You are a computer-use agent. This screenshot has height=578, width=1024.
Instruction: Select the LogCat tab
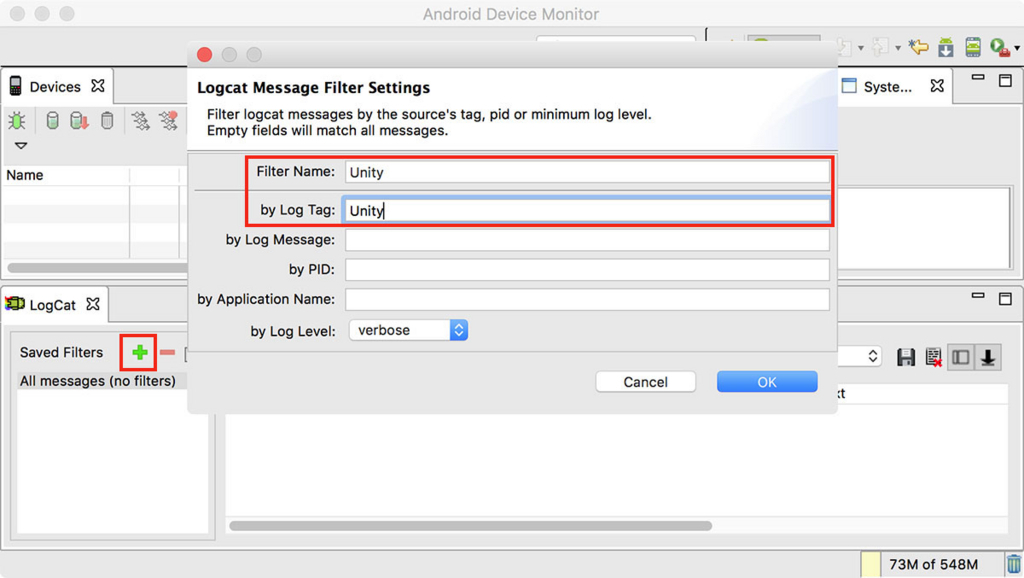pyautogui.click(x=52, y=305)
